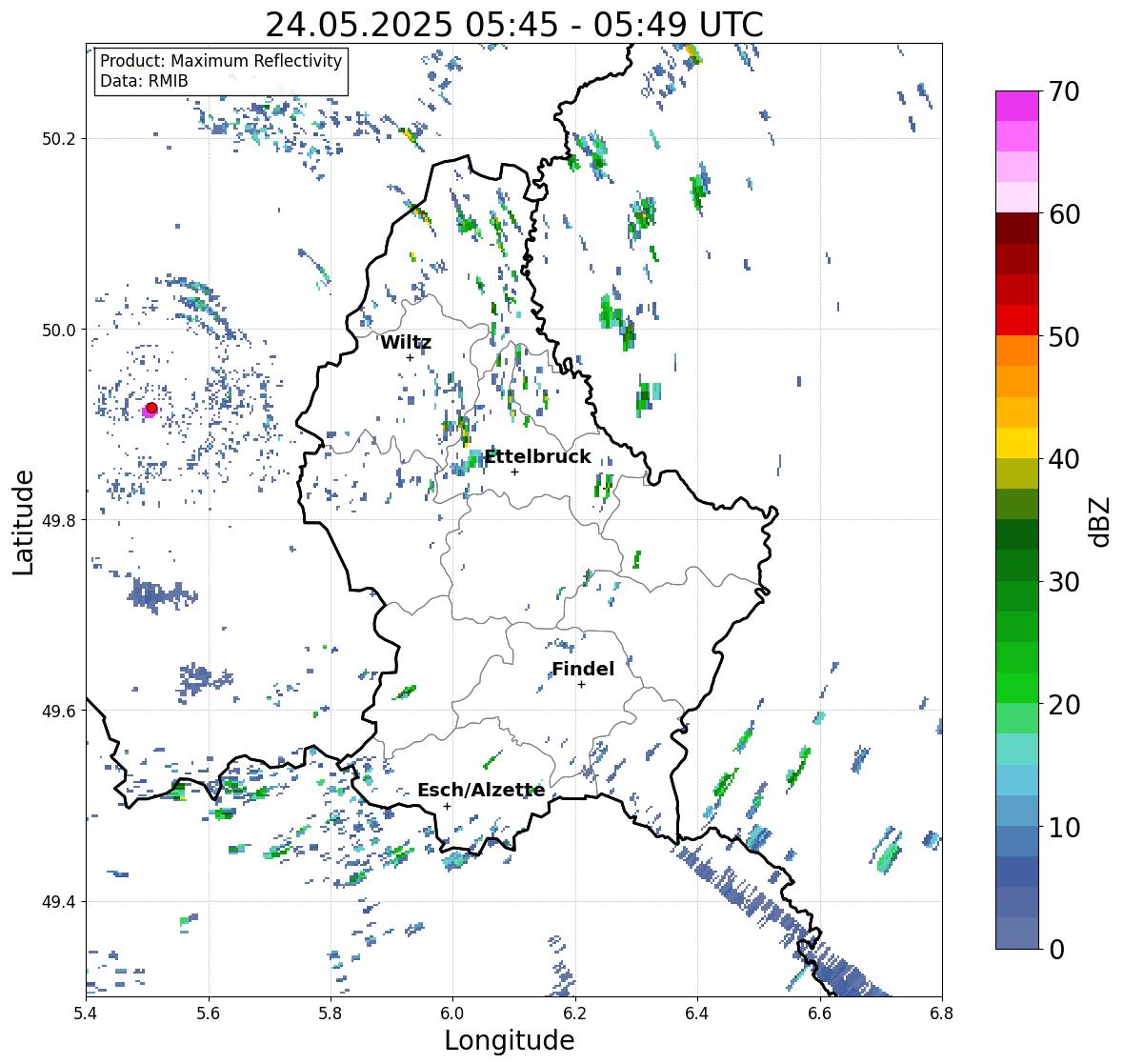Click the dark green colorbar segment above 30
This screenshot has height=1064, width=1123.
(x=1017, y=565)
